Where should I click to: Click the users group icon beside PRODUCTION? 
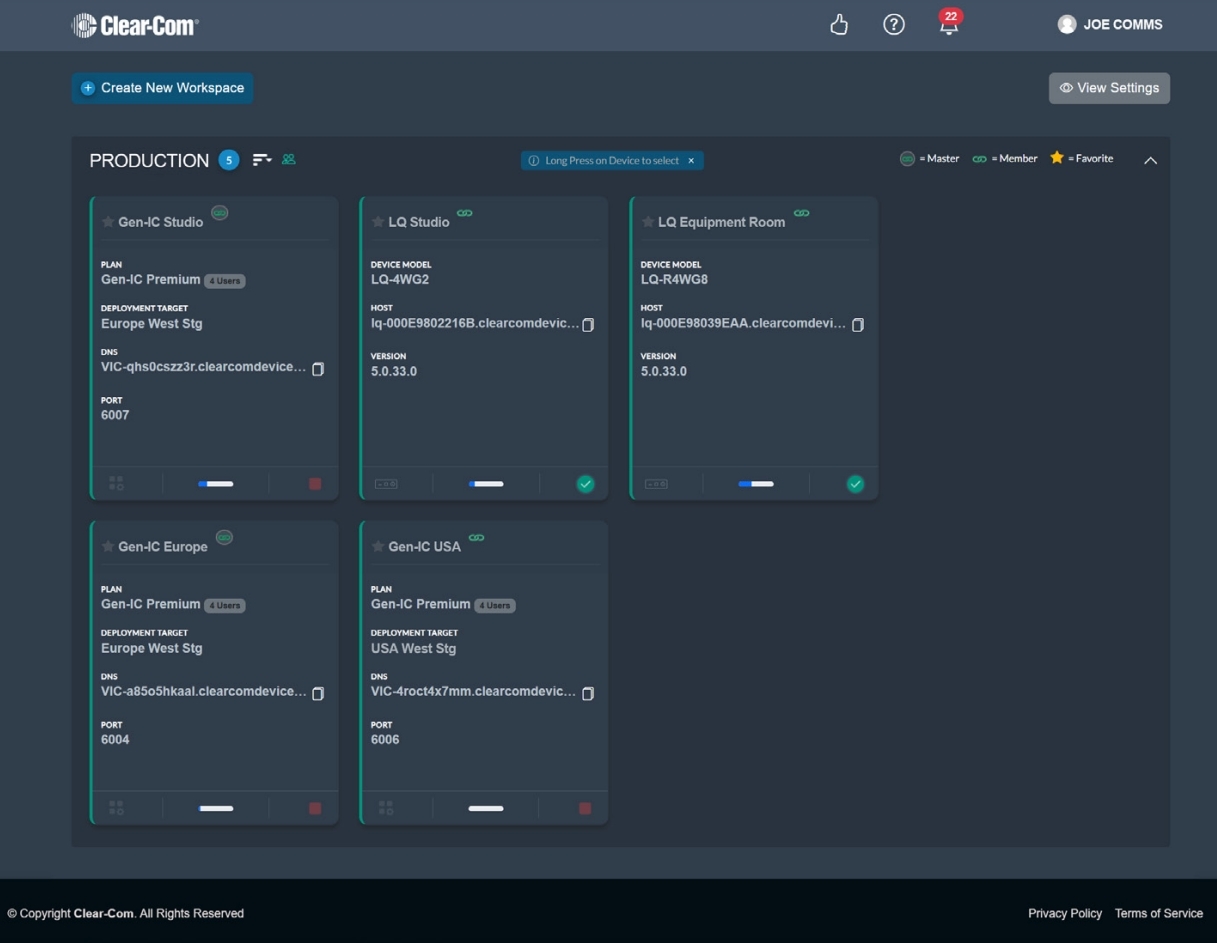[x=289, y=159]
